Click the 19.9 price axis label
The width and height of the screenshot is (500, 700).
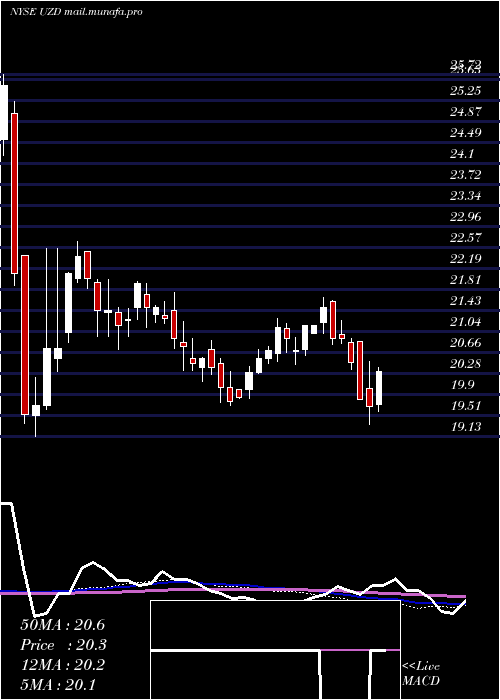pos(462,385)
